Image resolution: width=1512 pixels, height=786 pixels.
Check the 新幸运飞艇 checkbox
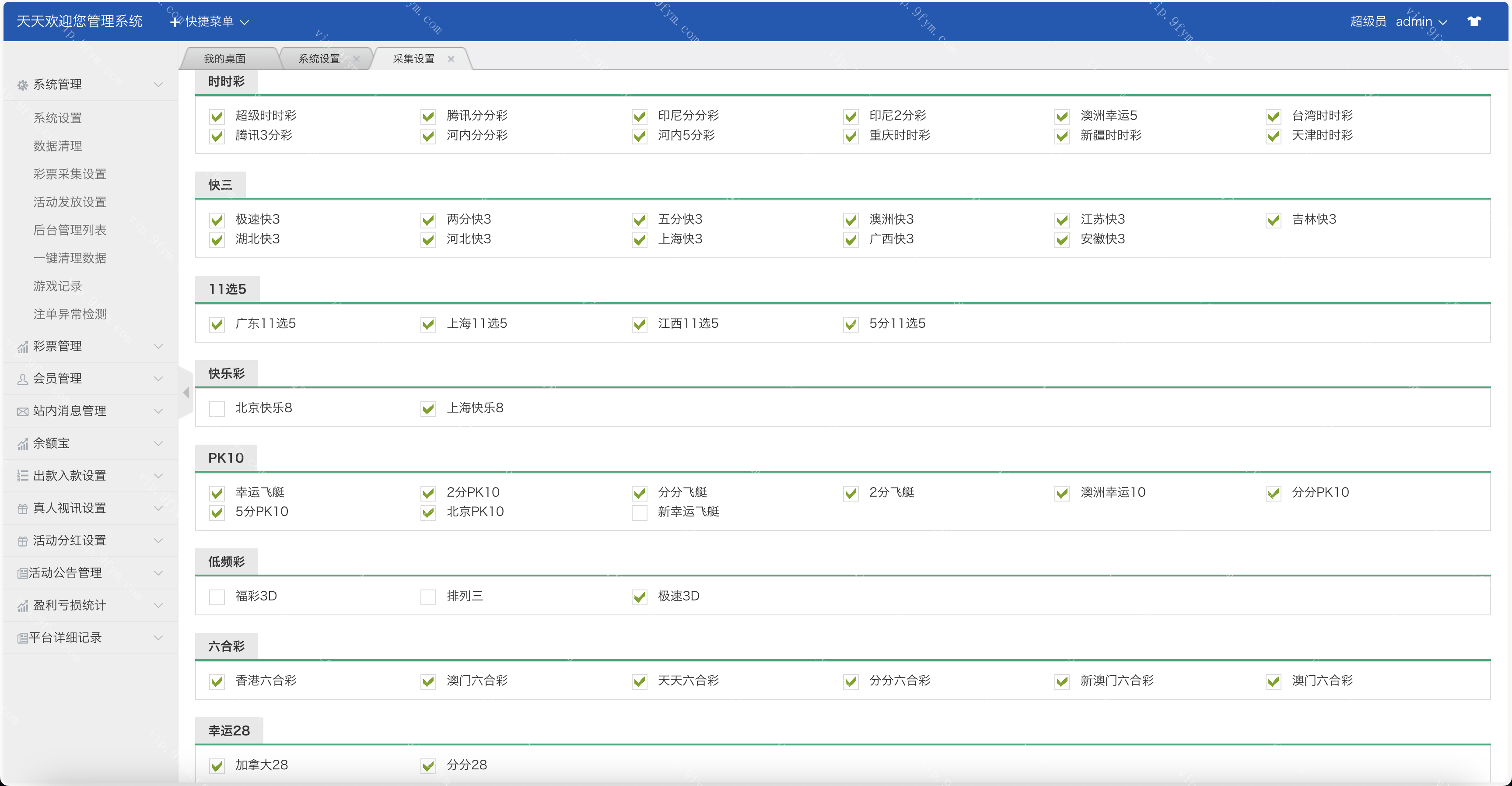[639, 512]
